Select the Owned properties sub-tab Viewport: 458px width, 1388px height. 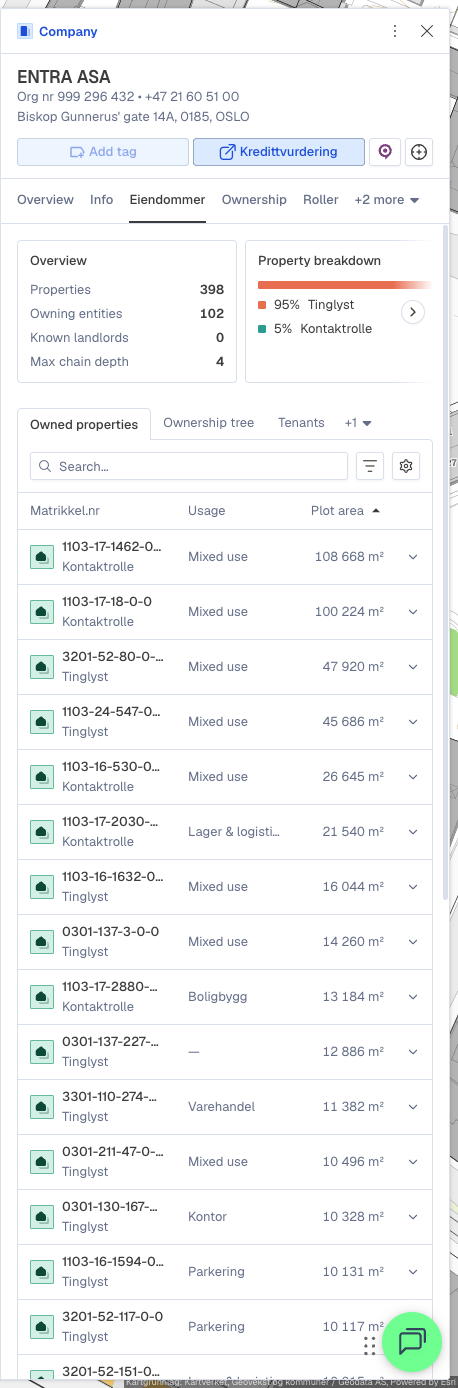pyautogui.click(x=84, y=424)
